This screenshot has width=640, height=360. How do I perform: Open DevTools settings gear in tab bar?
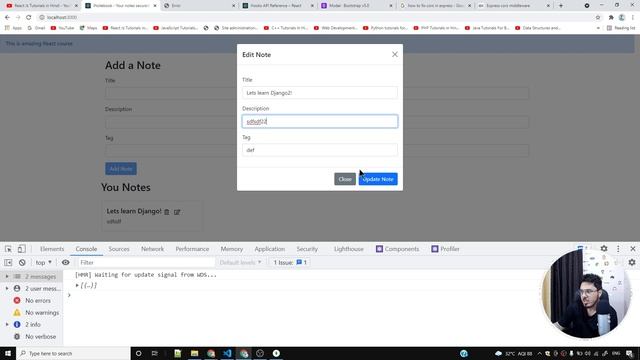pyautogui.click(x=604, y=249)
